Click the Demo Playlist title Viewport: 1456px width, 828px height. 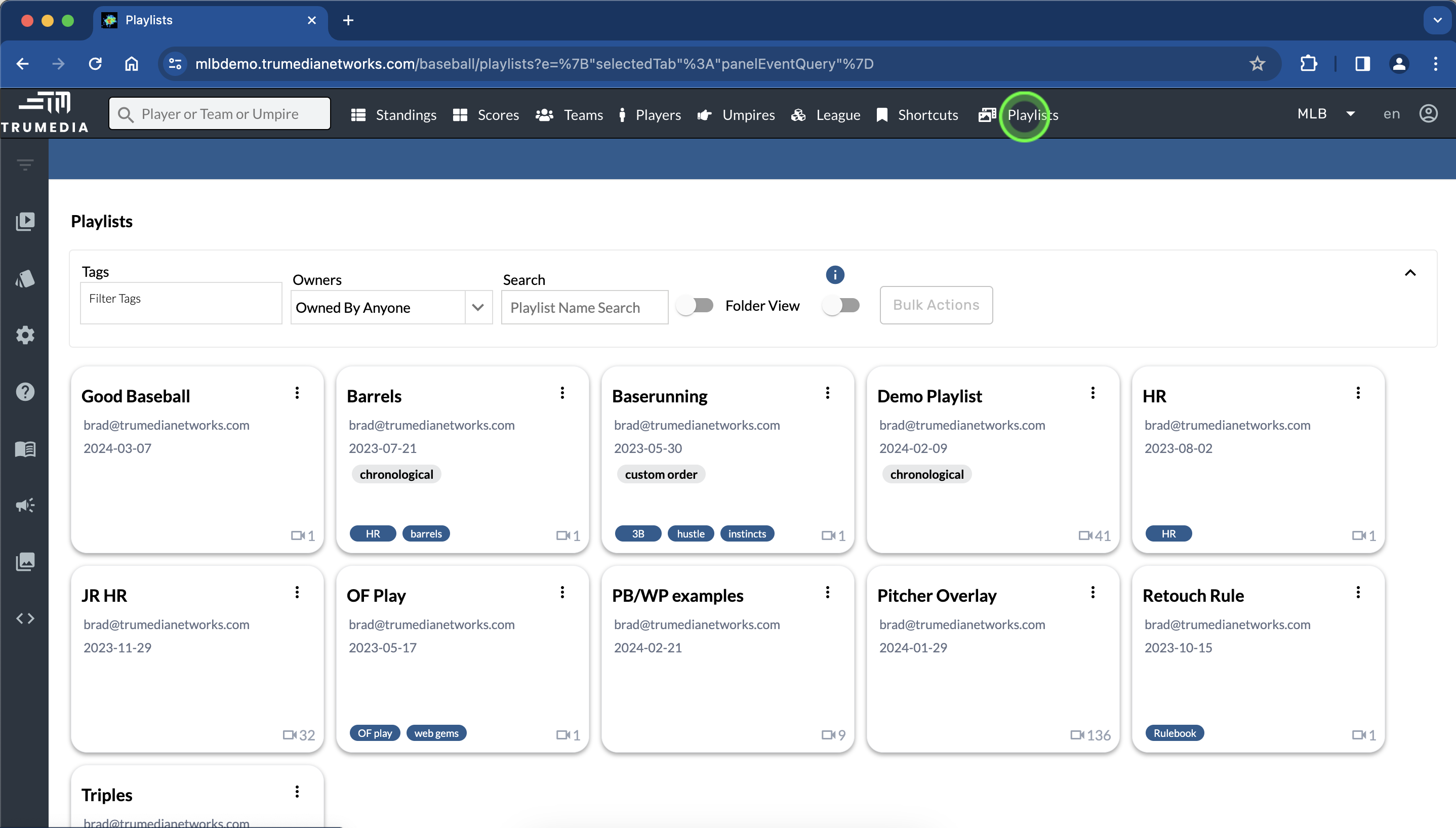tap(929, 396)
